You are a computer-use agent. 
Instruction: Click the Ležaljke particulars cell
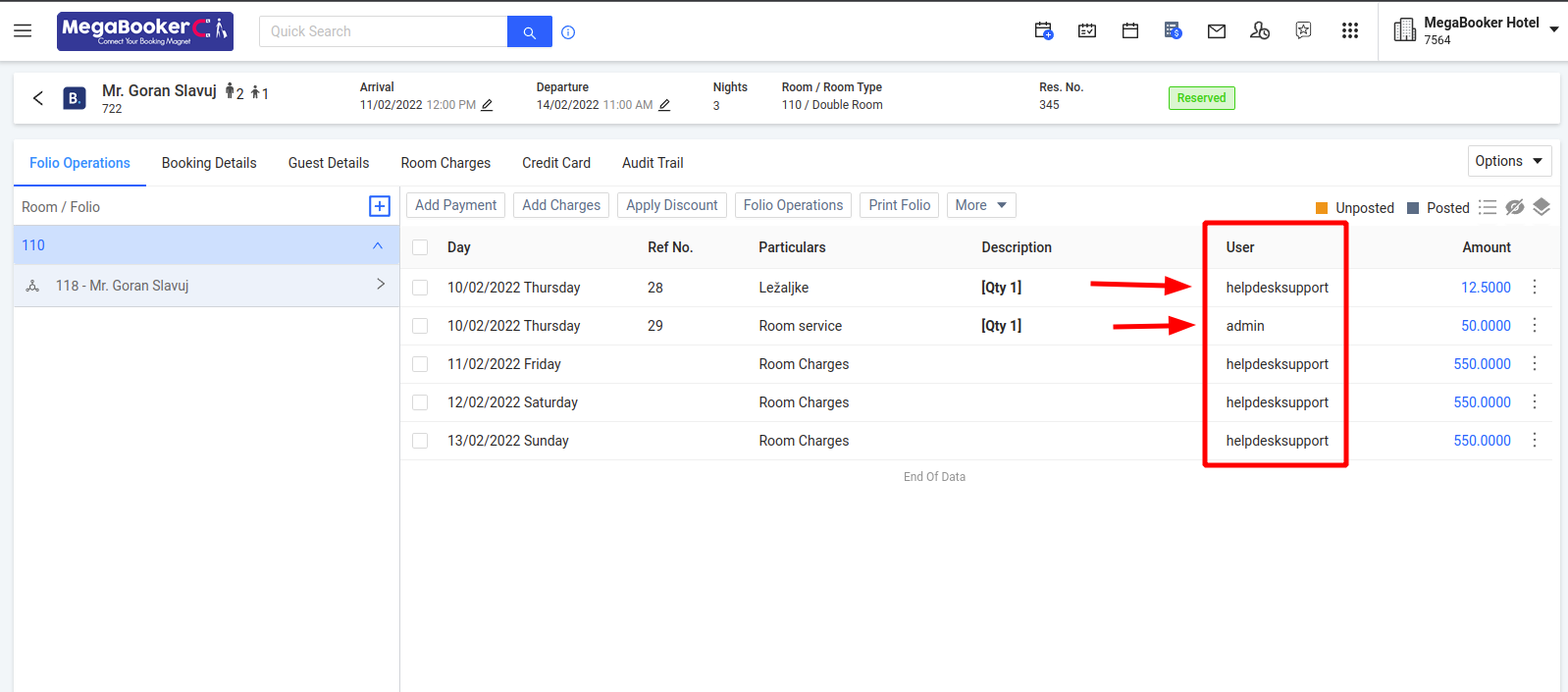click(x=784, y=288)
